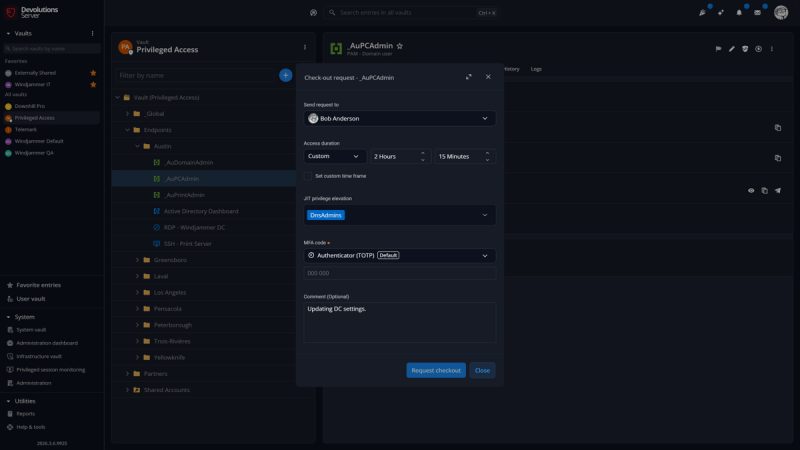Click the sparkle icon in the top bar
This screenshot has height=450, width=800.
(720, 13)
